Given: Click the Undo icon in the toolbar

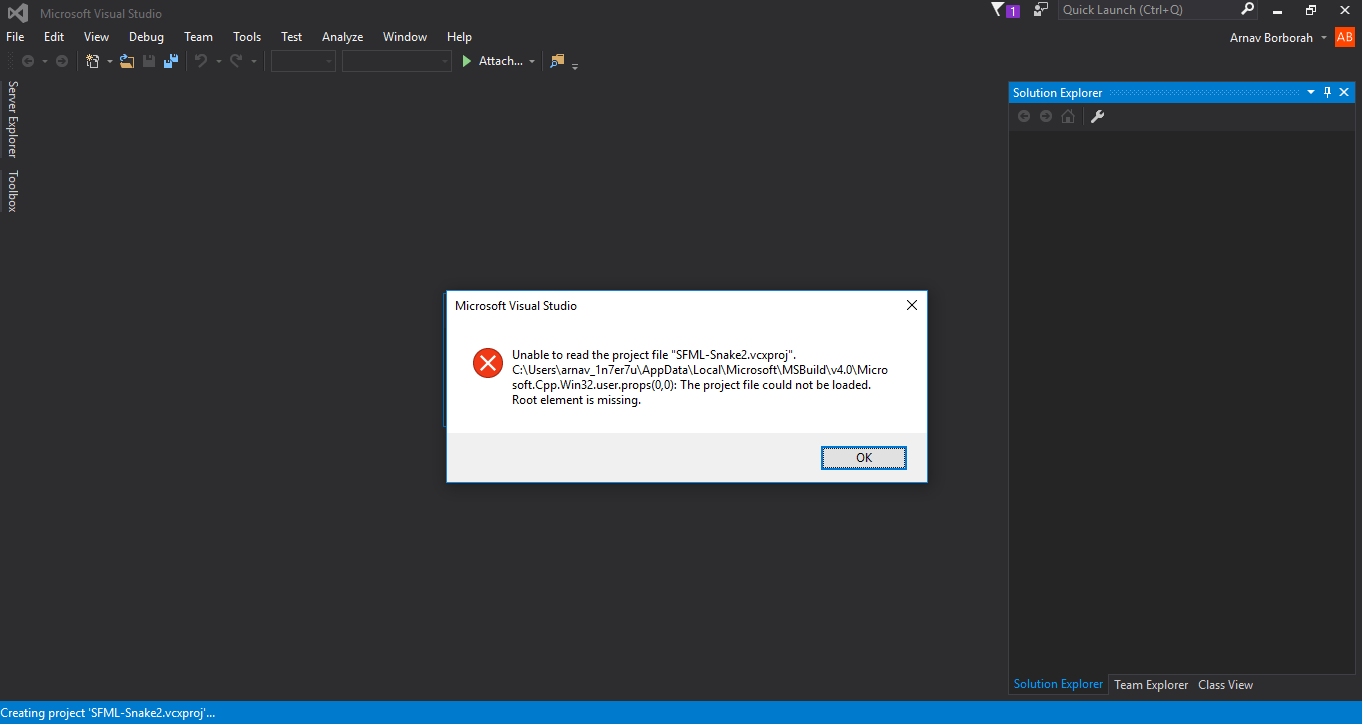Looking at the screenshot, I should point(200,60).
